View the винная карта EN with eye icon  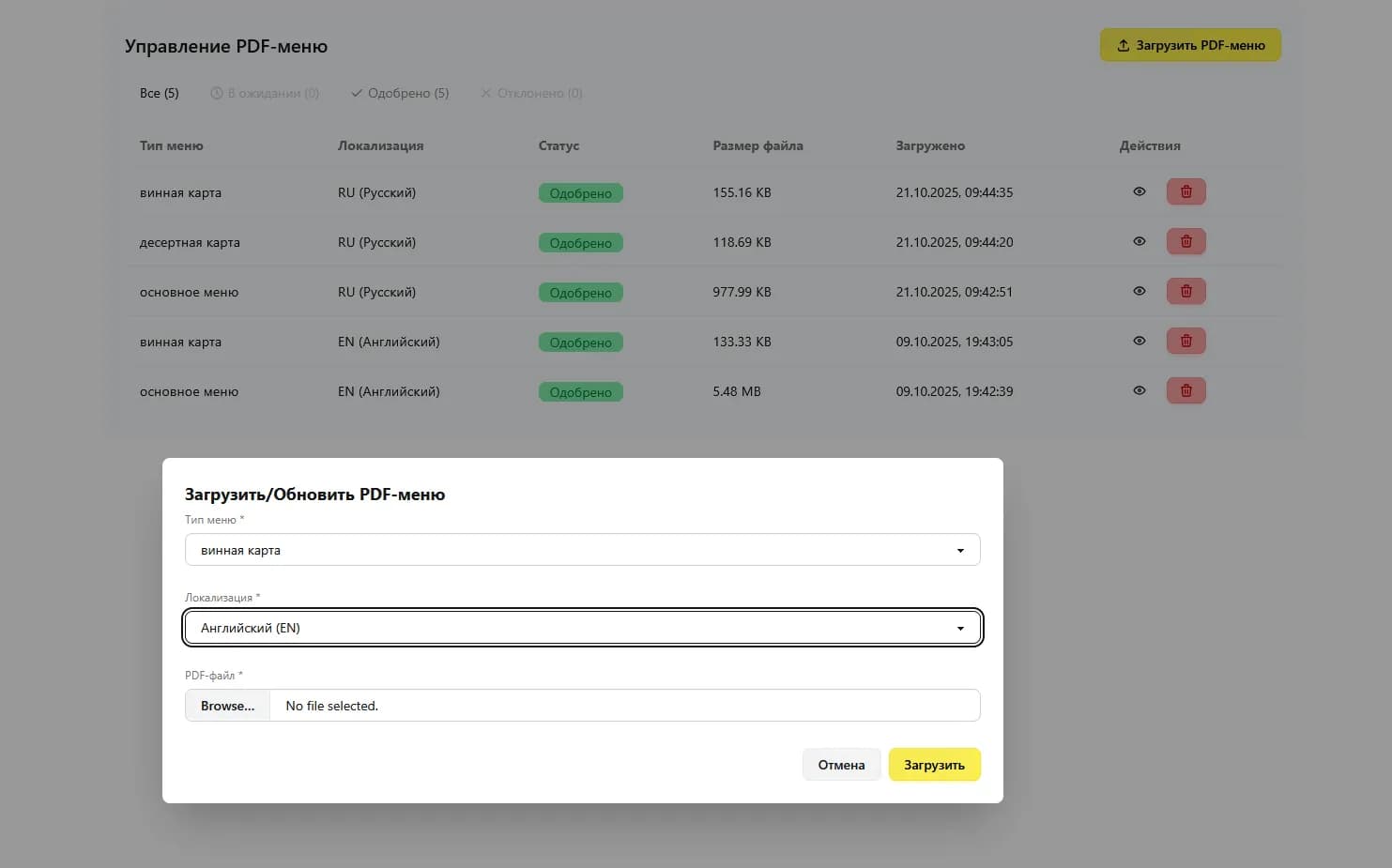click(x=1139, y=341)
